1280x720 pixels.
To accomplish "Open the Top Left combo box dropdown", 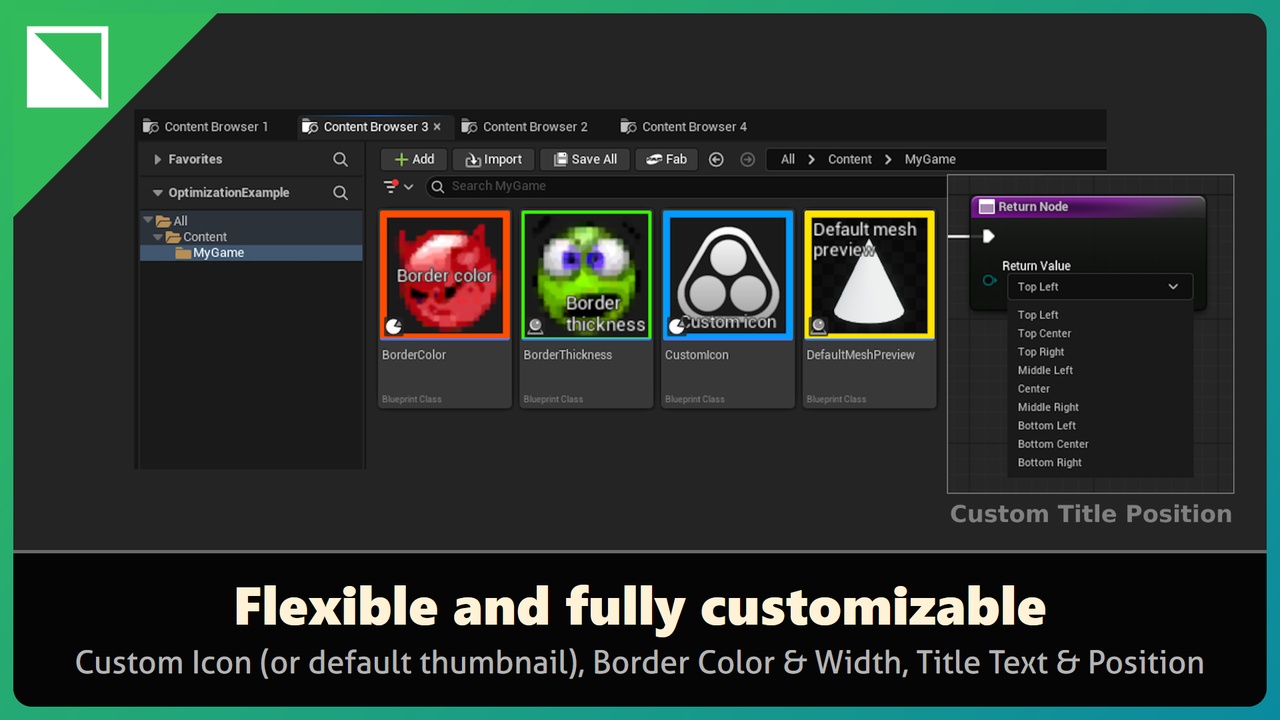I will coord(1100,287).
